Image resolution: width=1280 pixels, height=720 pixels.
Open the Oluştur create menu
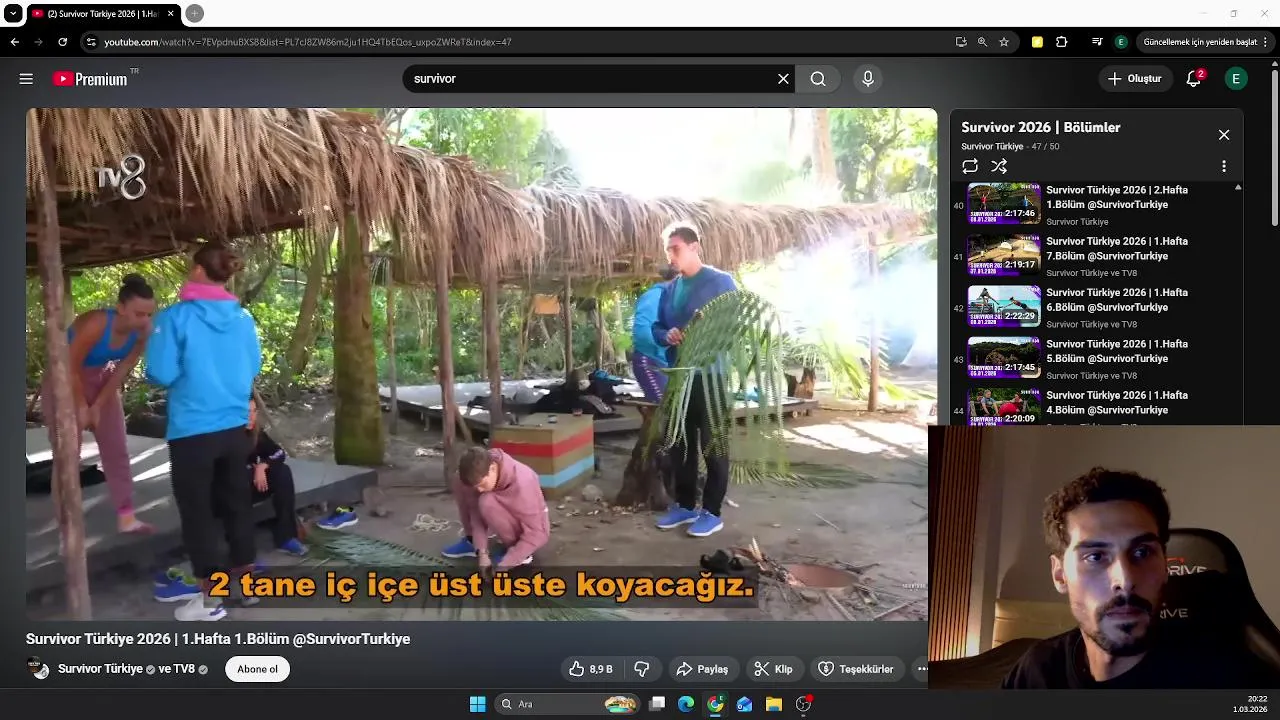click(1135, 79)
